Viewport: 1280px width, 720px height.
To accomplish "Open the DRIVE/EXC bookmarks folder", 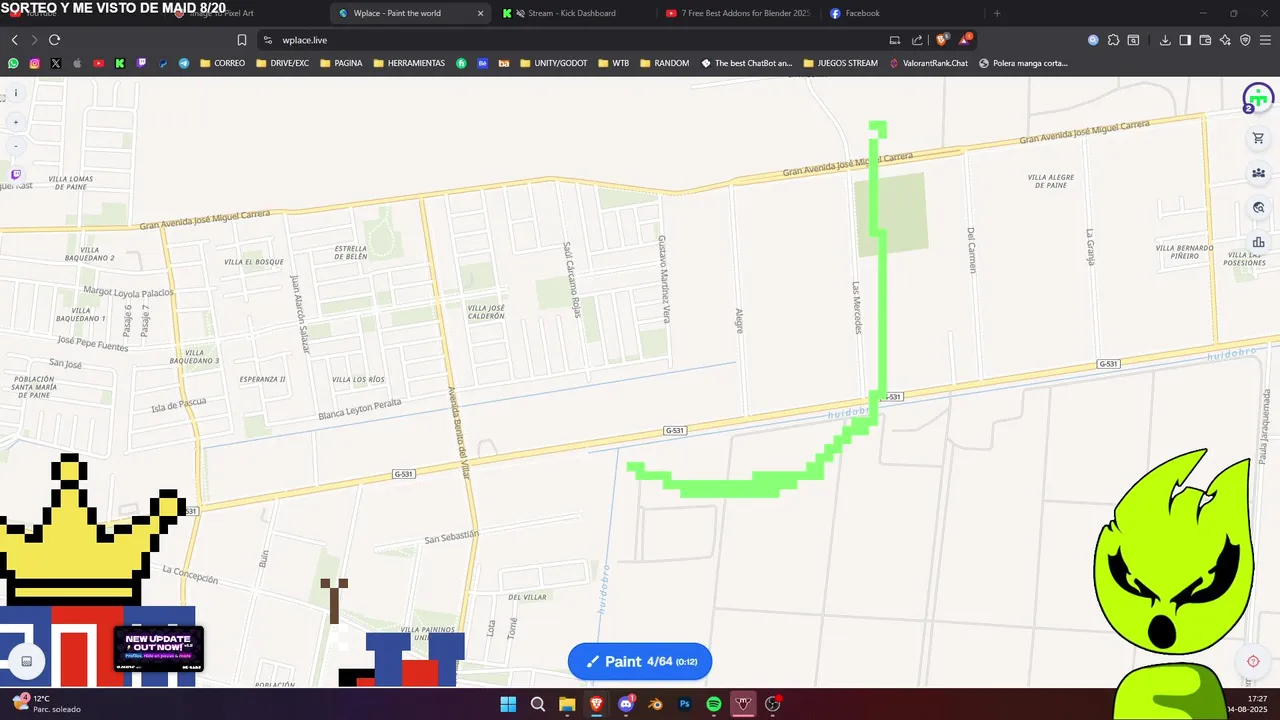I will (282, 63).
